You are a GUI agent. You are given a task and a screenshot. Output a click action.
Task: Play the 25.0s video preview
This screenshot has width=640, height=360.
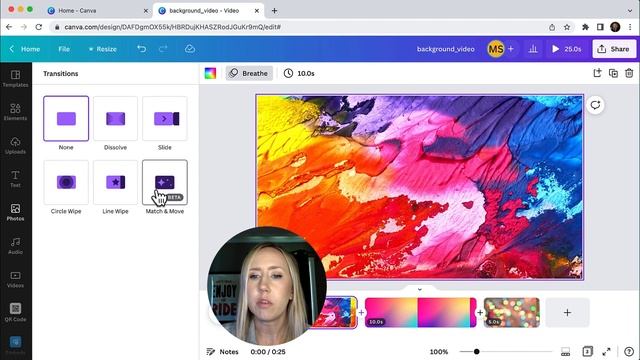pos(567,49)
